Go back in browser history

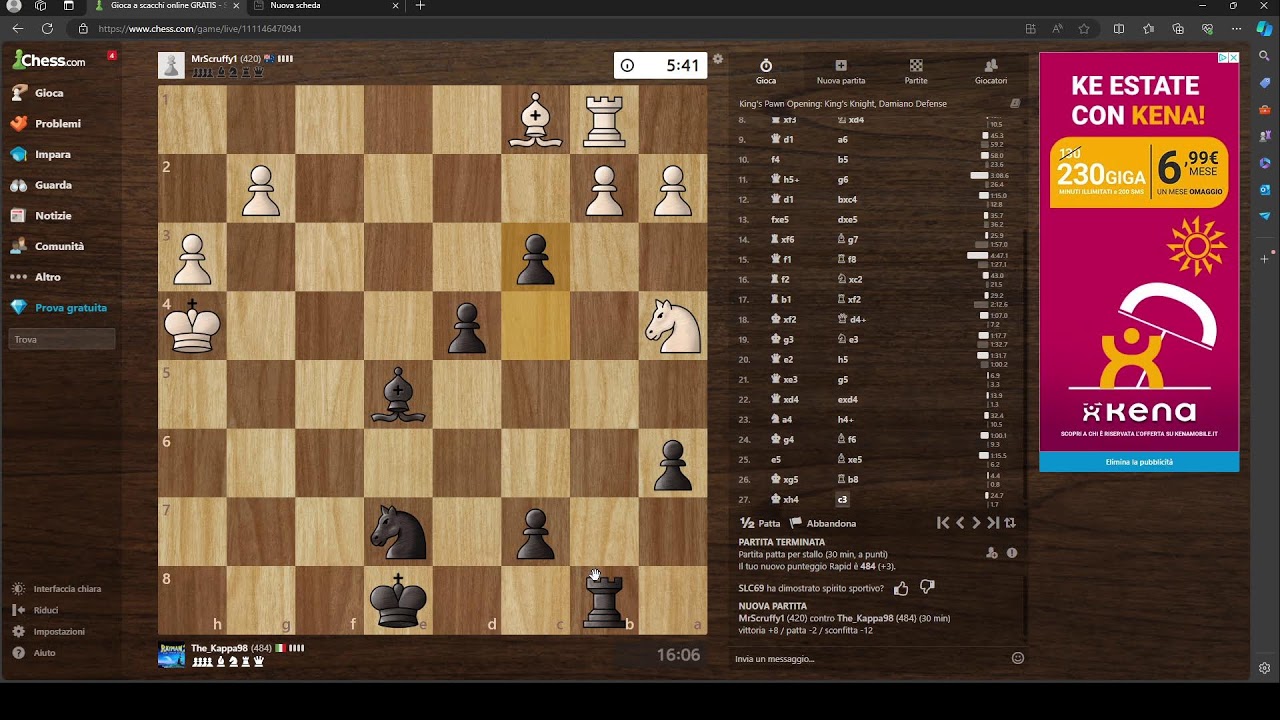coord(17,29)
